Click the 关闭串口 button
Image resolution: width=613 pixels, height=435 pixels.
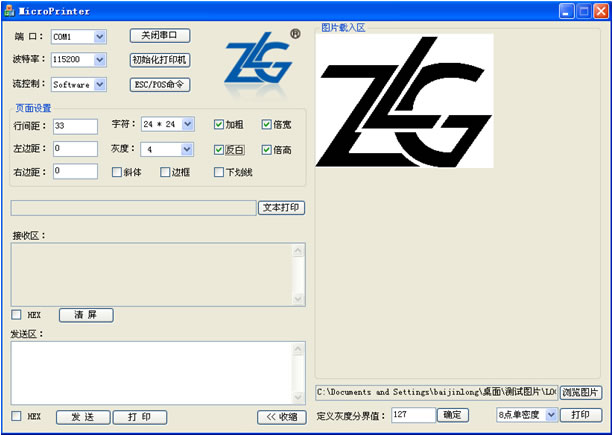point(160,35)
